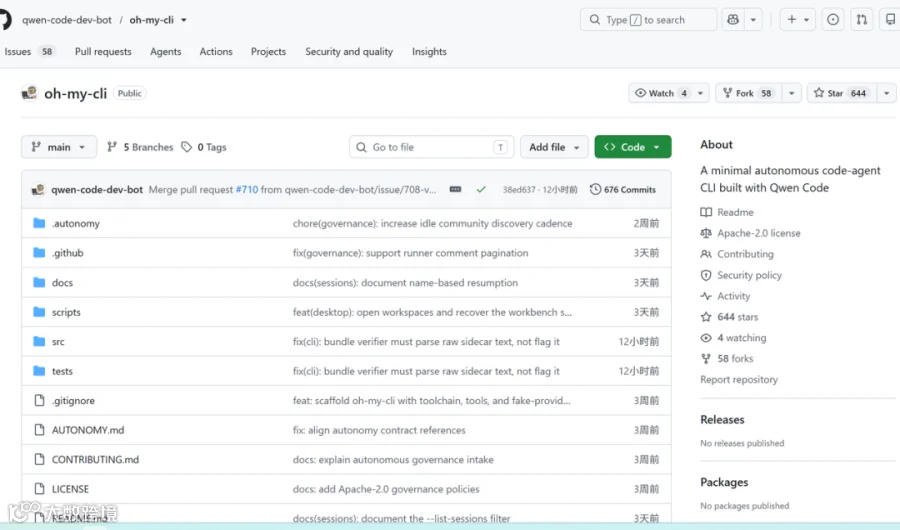The height and width of the screenshot is (530, 900).
Task: Show the commit status green checkmark
Action: point(481,189)
